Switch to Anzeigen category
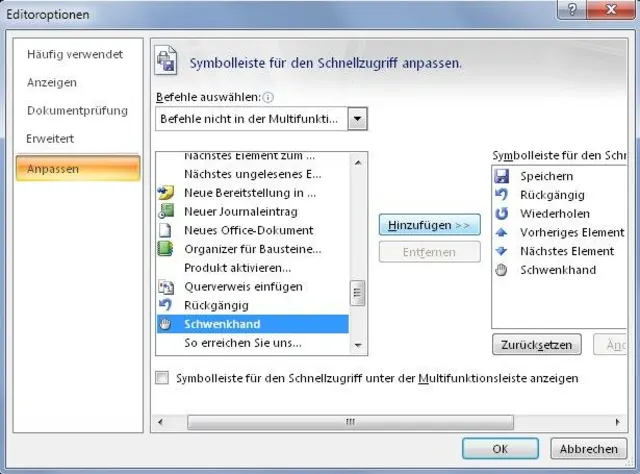 (52, 82)
